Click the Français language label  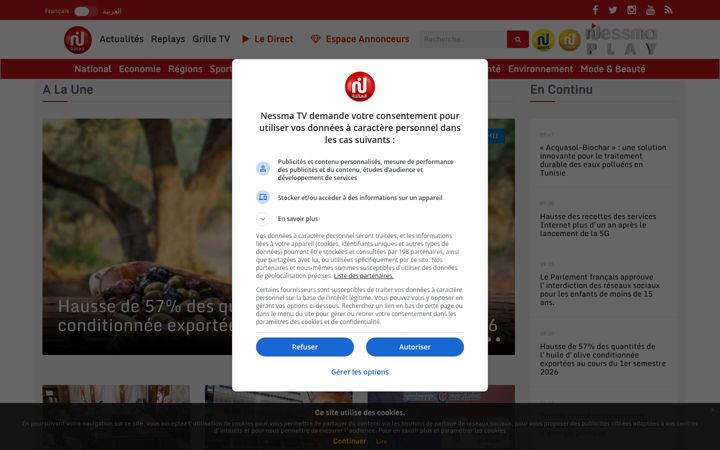pos(57,11)
